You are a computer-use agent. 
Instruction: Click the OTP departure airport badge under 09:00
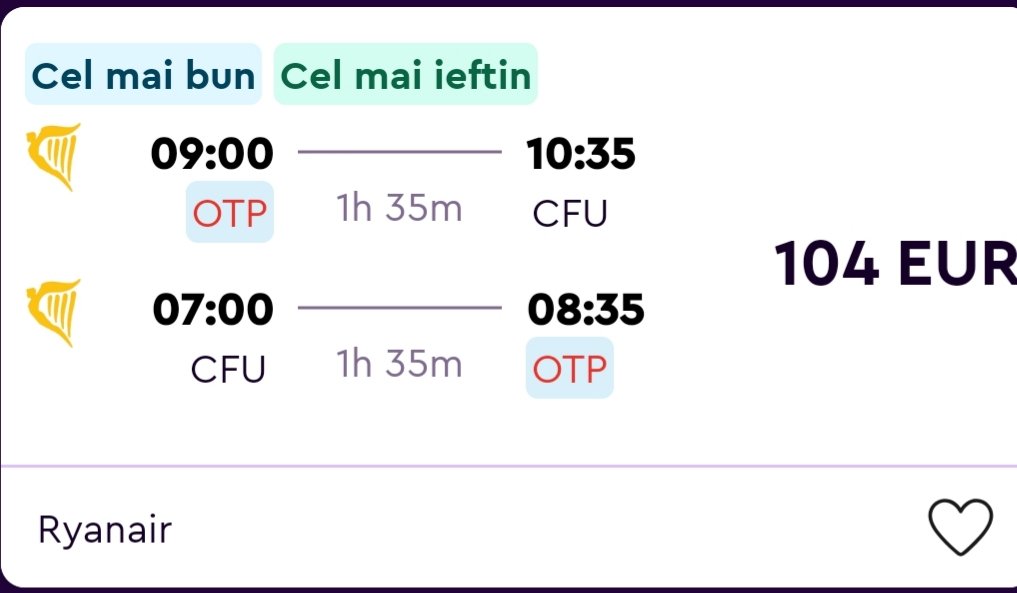pyautogui.click(x=229, y=212)
